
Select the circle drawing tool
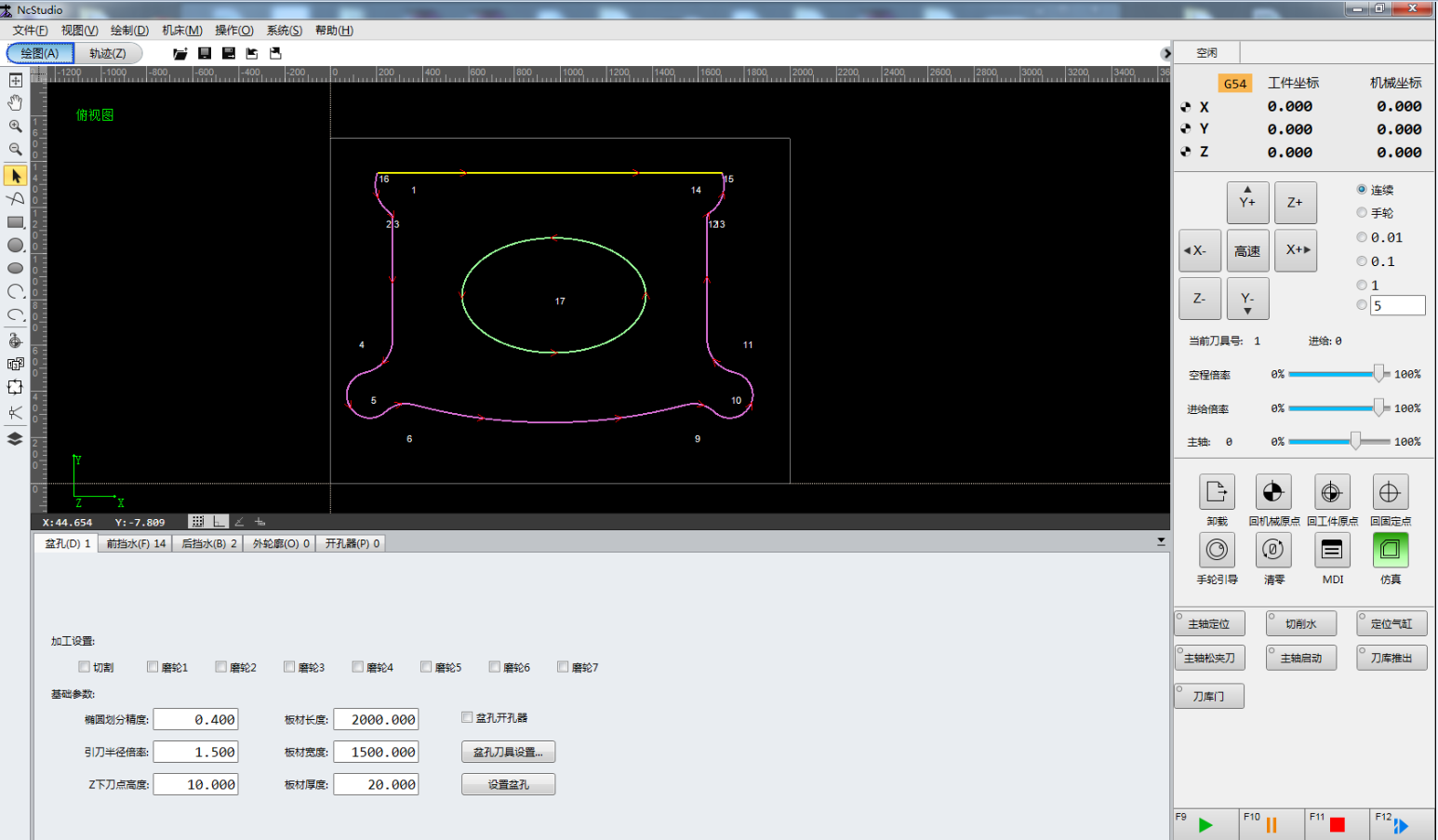point(15,246)
